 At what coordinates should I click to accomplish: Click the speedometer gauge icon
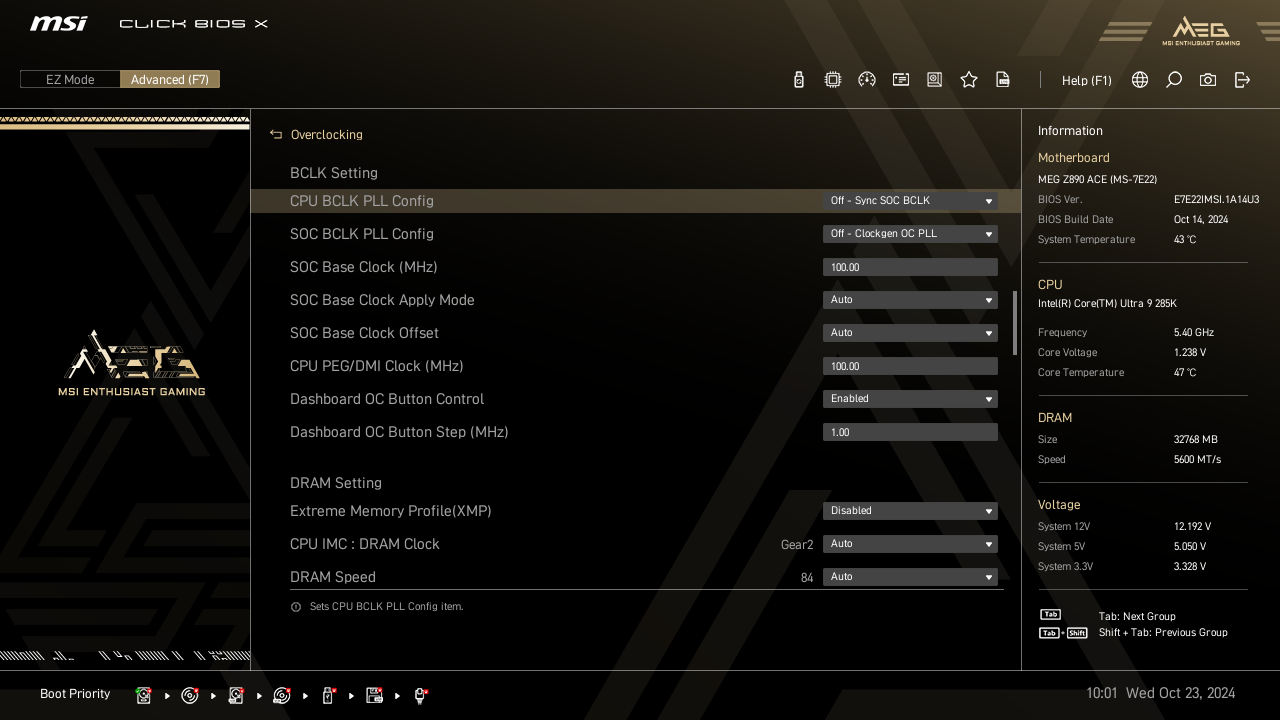click(867, 80)
